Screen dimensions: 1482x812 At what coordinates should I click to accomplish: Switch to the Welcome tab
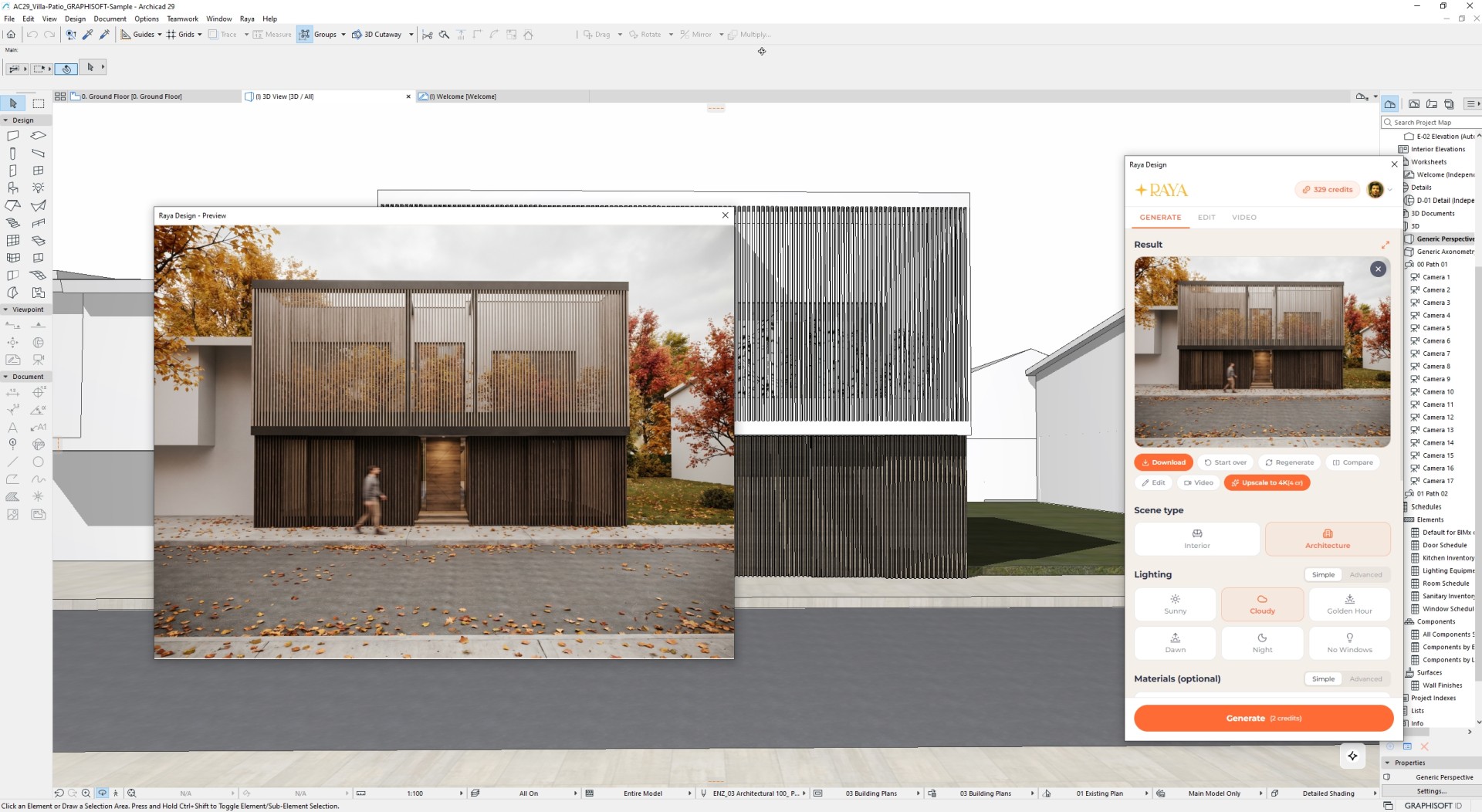[x=502, y=96]
